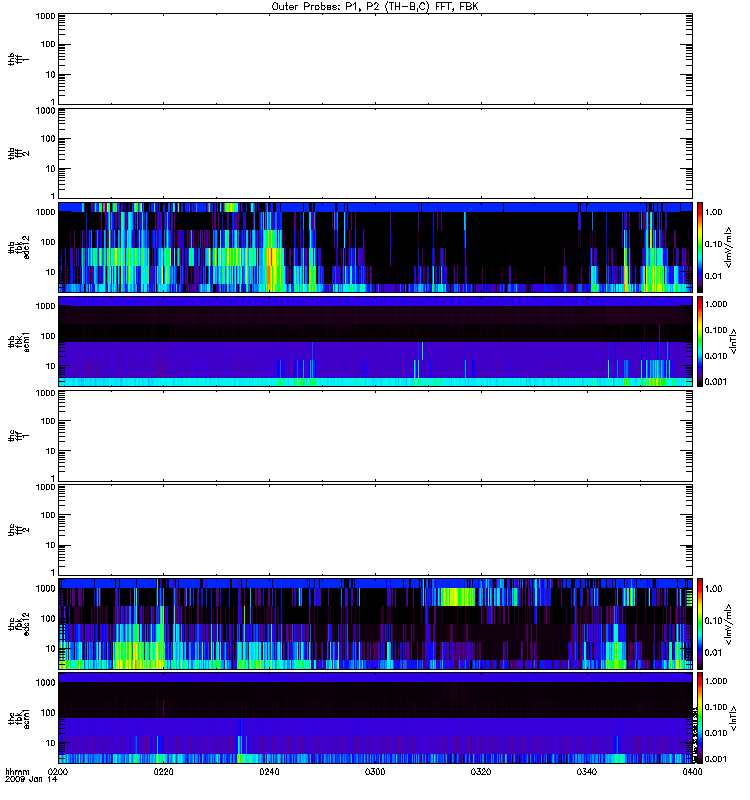Click the 'thc fbk scm1' y-axis title
Screen dimensions: 750x800
[x=18, y=718]
